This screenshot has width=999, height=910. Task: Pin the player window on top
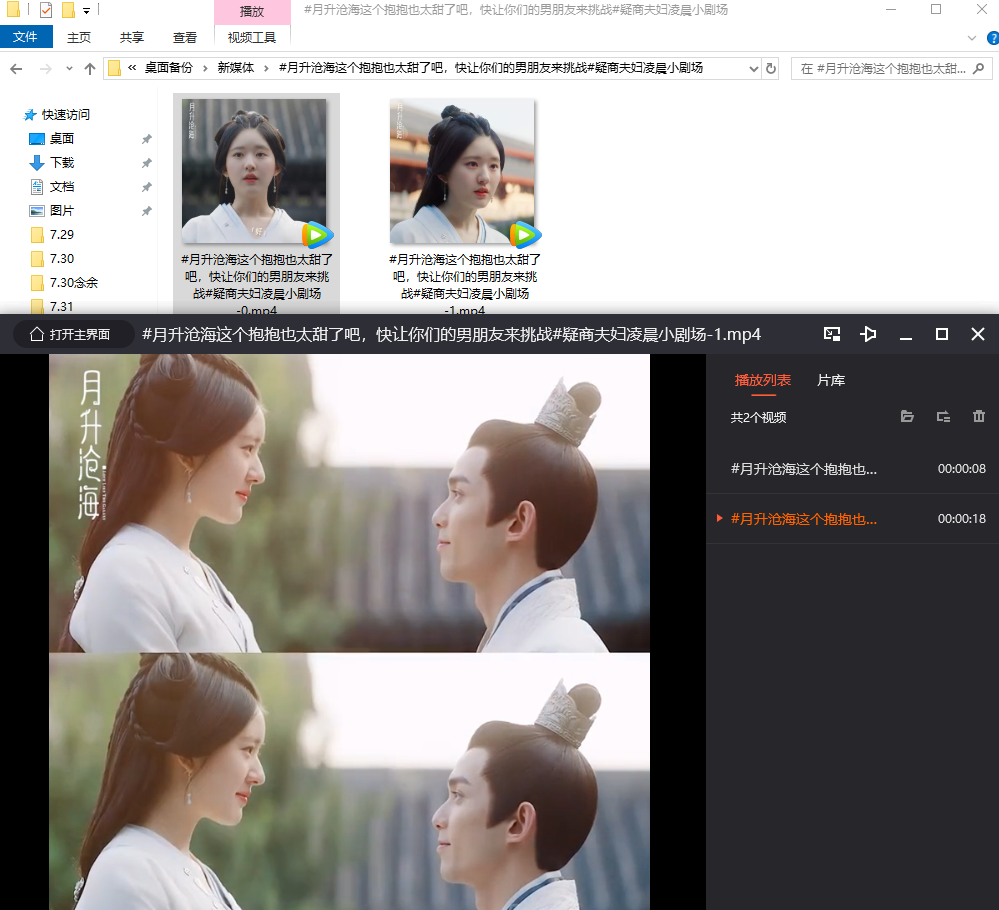click(868, 334)
